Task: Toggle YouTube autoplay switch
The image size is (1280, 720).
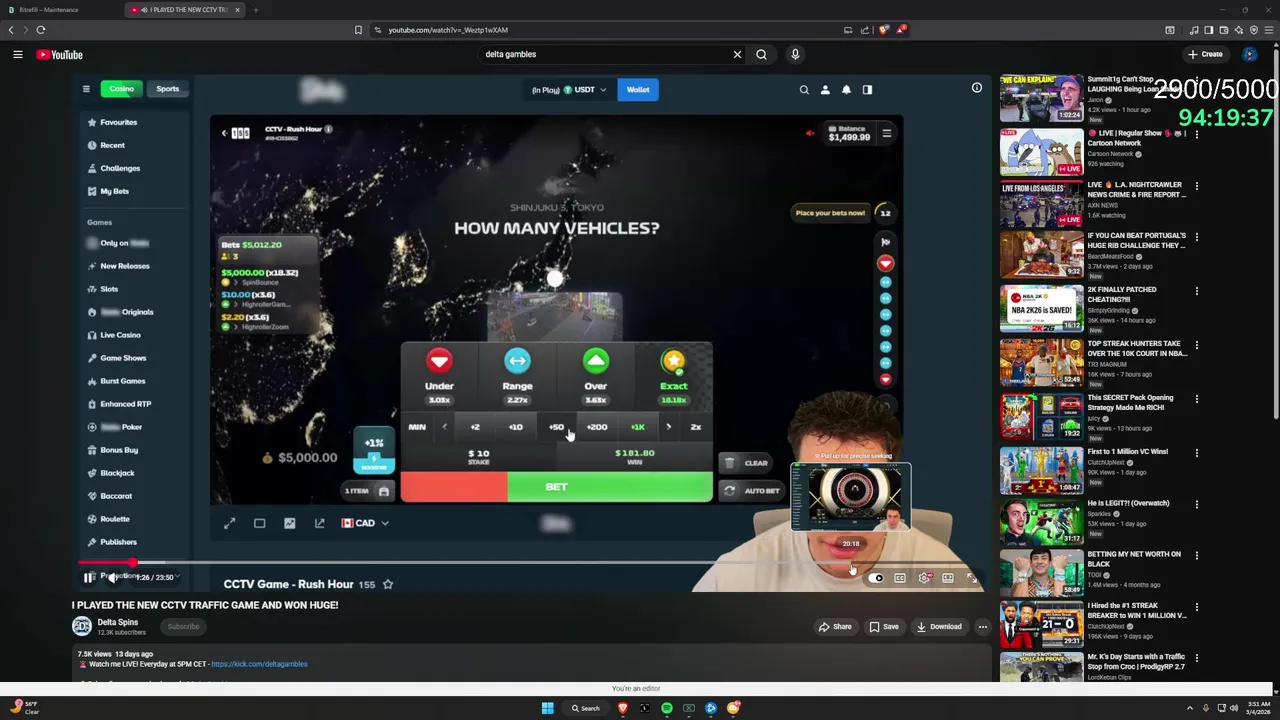Action: click(x=876, y=578)
